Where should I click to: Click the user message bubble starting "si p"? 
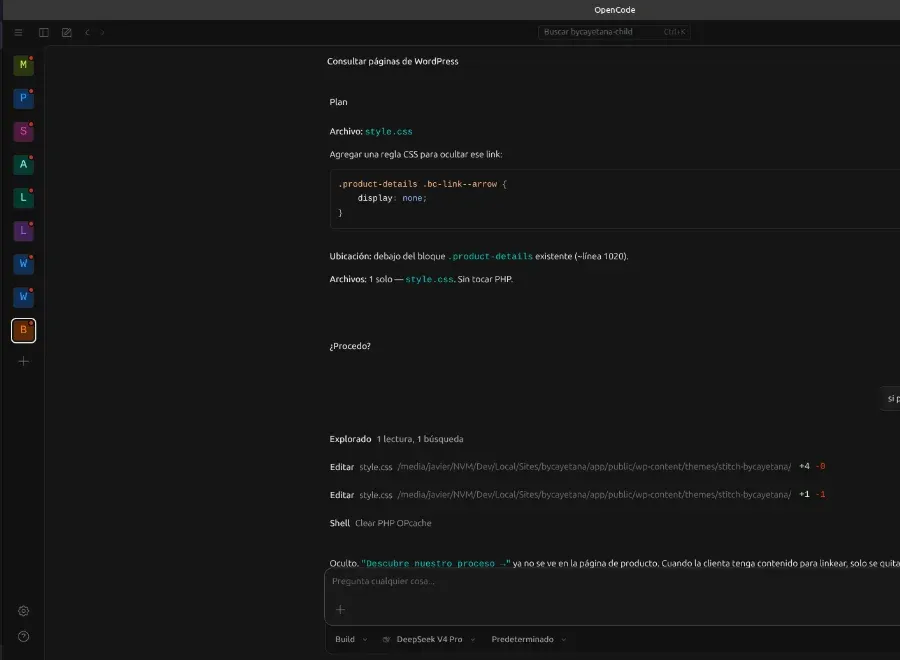[891, 398]
